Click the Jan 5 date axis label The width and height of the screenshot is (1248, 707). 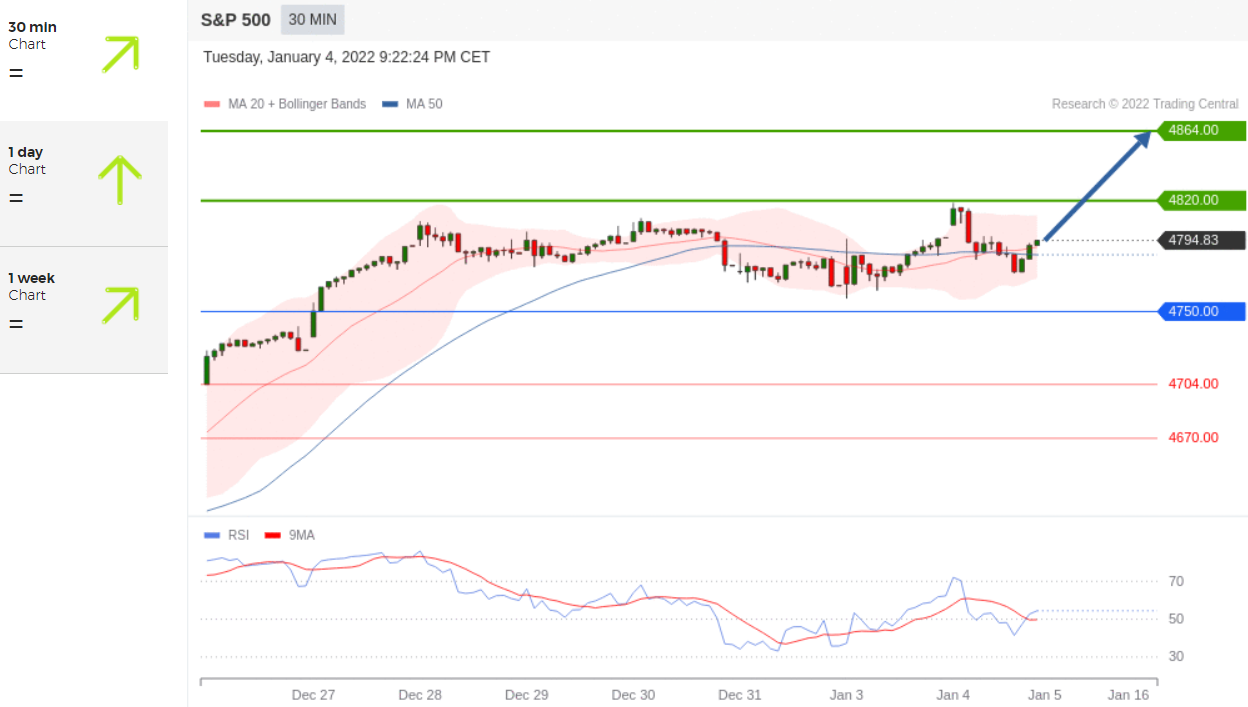(1044, 695)
